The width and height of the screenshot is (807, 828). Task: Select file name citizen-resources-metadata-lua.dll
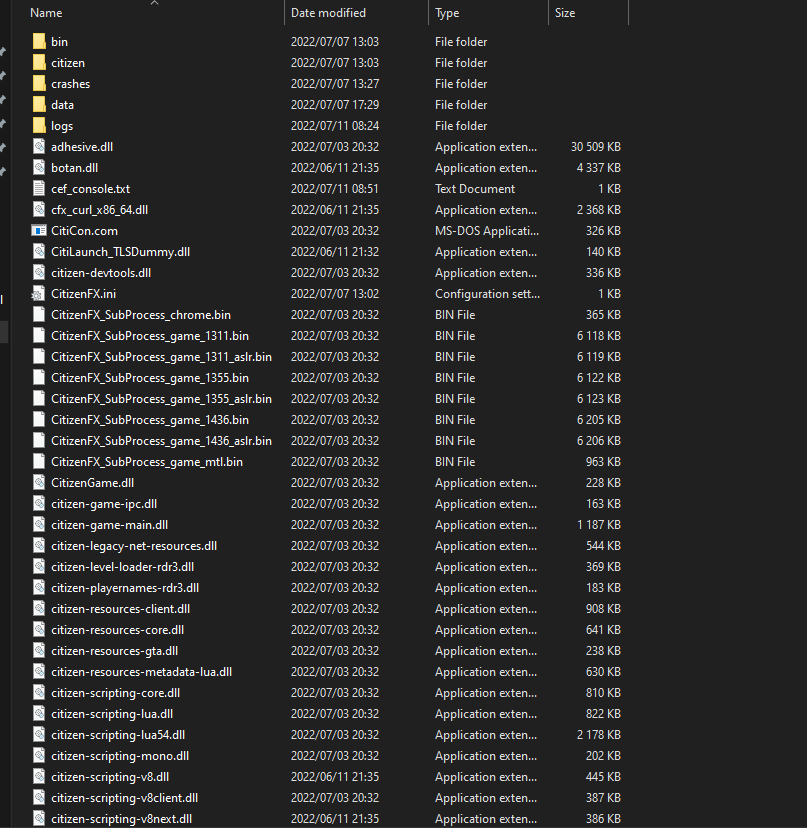click(x=141, y=672)
